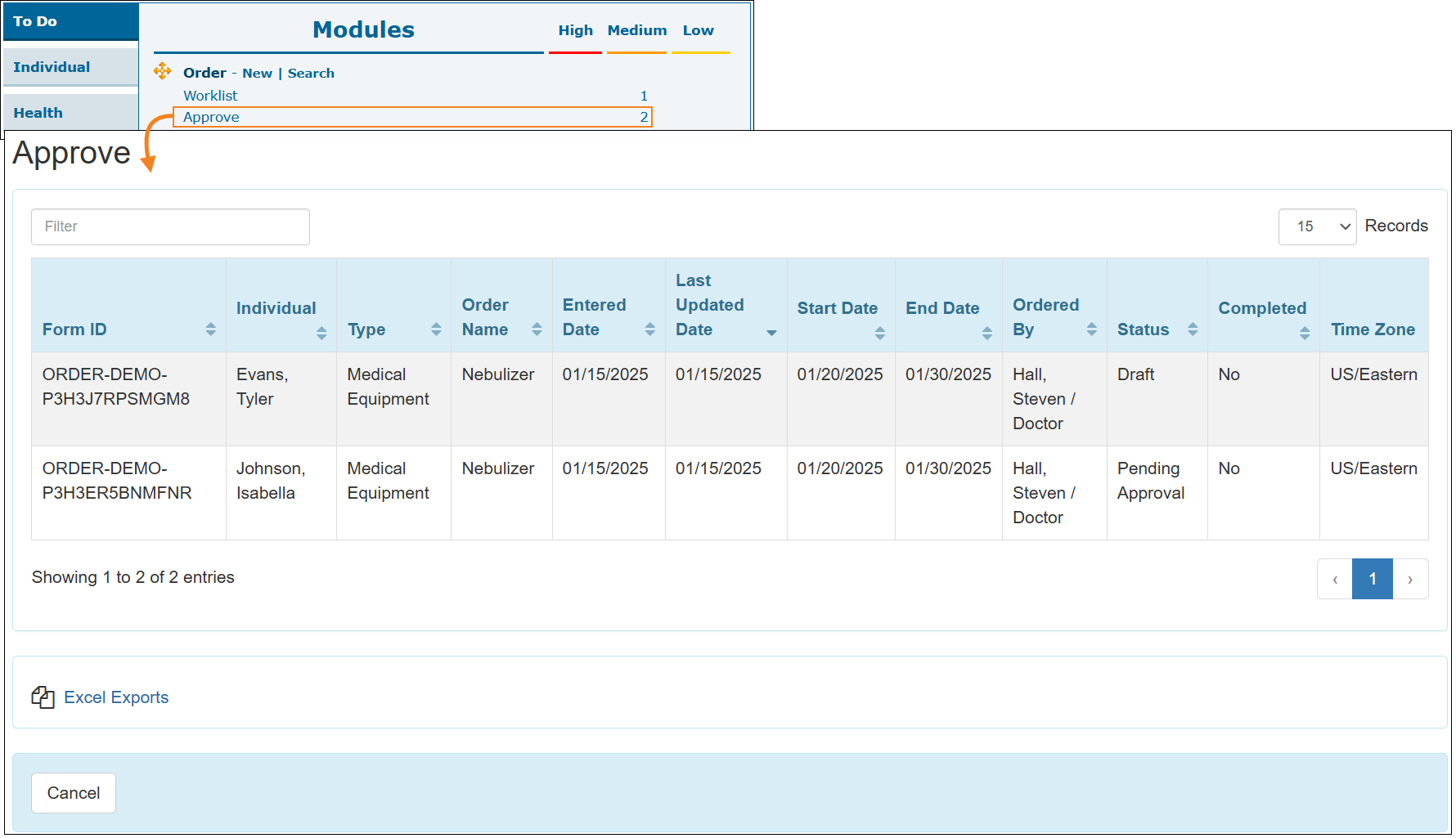Click into the Filter text field
The width and height of the screenshot is (1456, 838).
170,226
